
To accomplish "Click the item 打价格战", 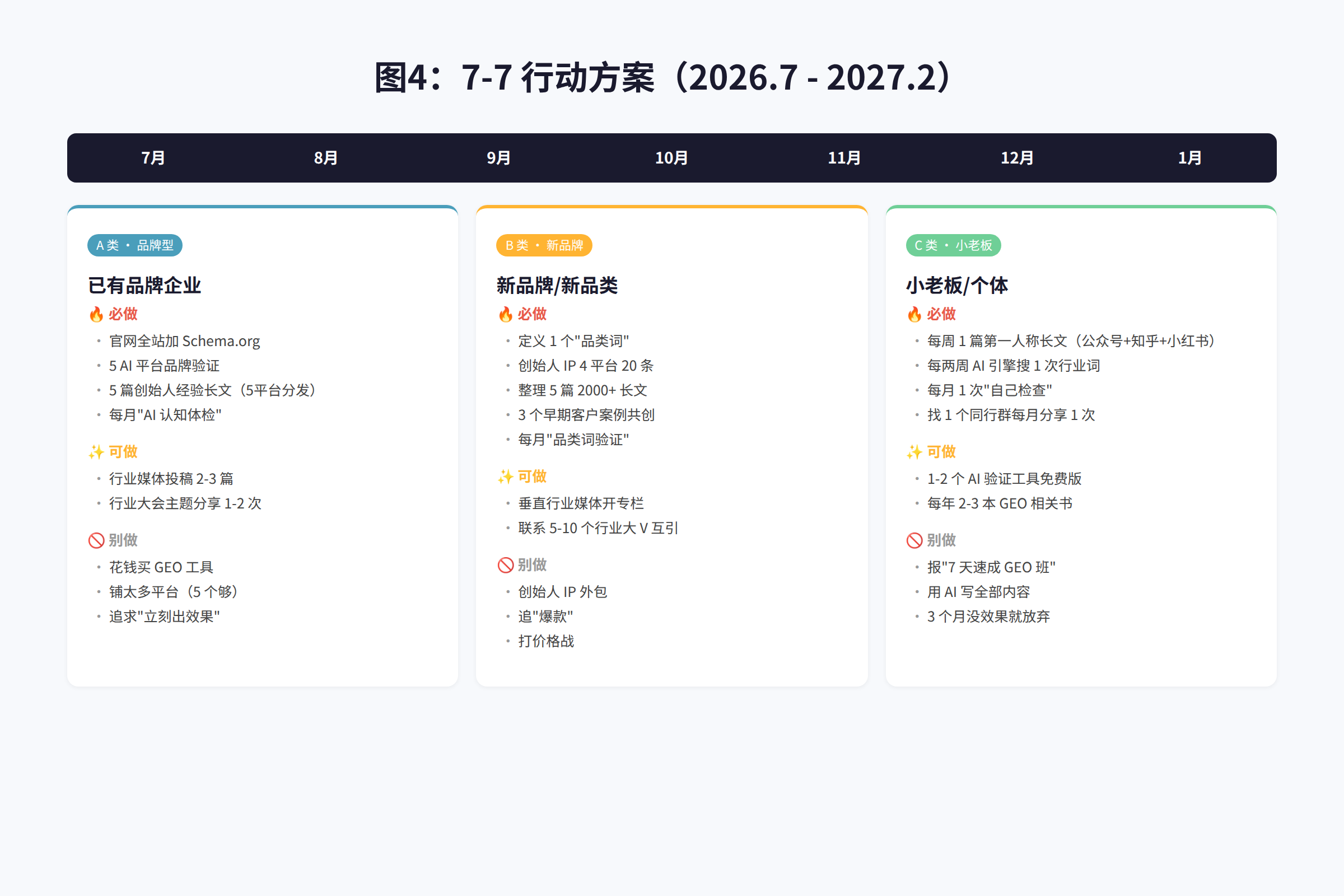I will (x=547, y=641).
